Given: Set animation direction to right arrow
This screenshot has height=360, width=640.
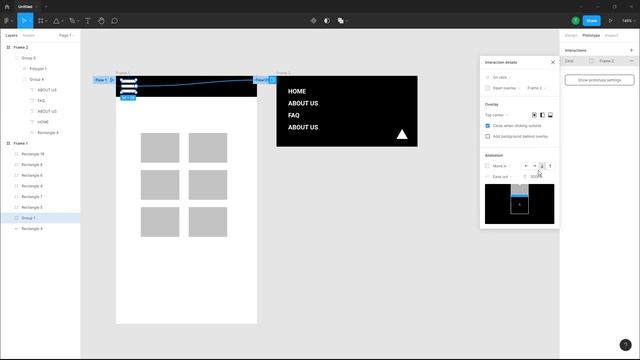Looking at the screenshot, I should pyautogui.click(x=534, y=166).
